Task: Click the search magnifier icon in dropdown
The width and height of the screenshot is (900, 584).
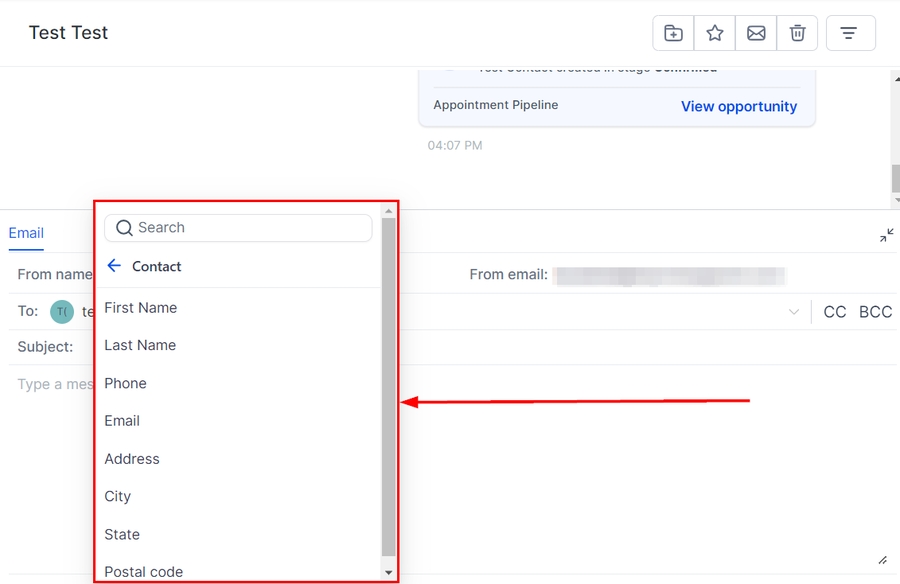Action: tap(125, 228)
